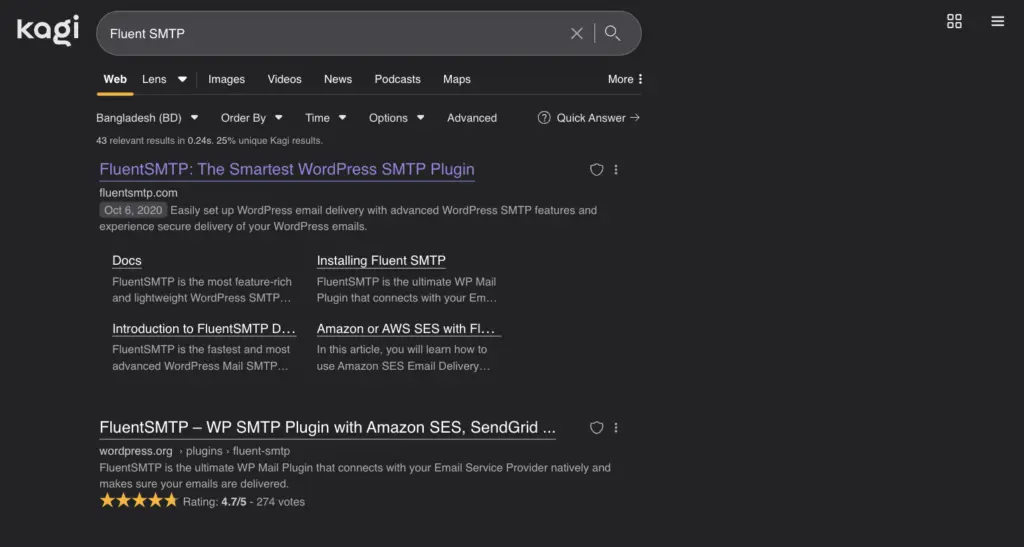Screen dimensions: 1024x547
Task: Switch to the News tab
Action: [x=338, y=79]
